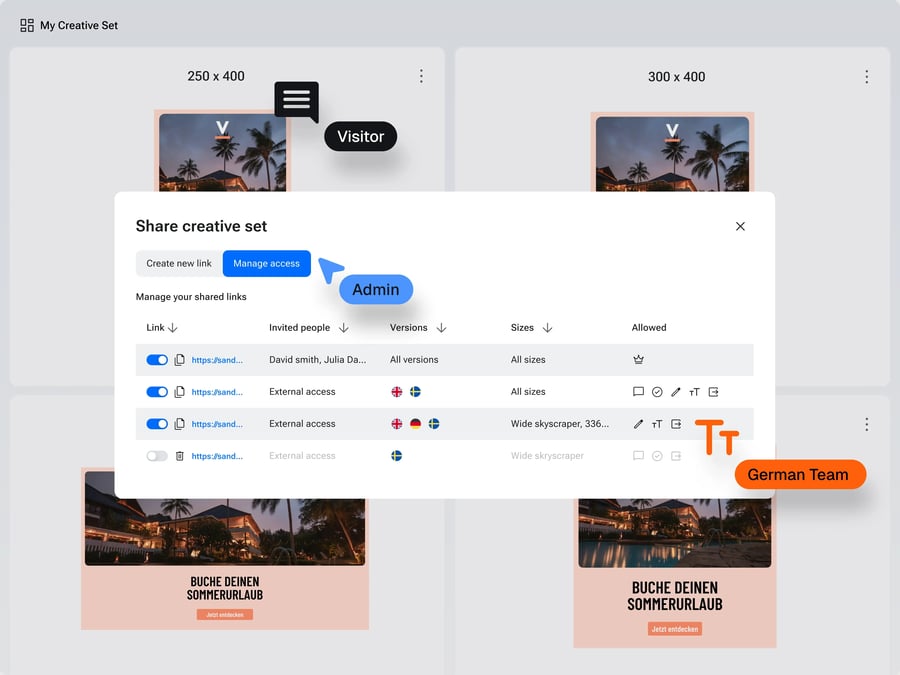Sort by the Versions column arrow

441,327
